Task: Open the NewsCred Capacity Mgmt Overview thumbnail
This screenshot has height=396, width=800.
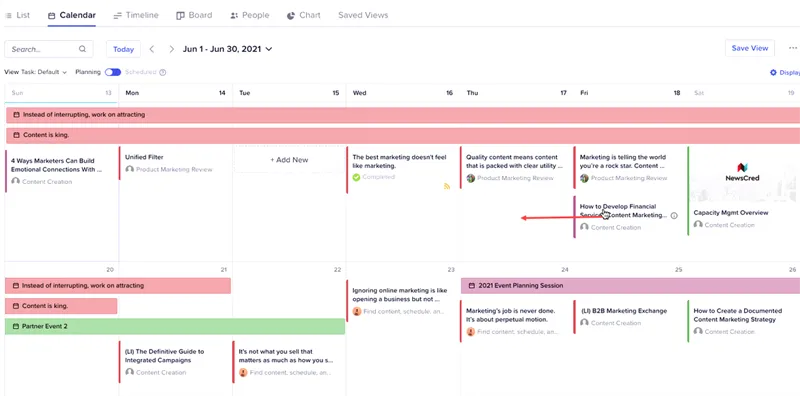Action: pyautogui.click(x=742, y=175)
